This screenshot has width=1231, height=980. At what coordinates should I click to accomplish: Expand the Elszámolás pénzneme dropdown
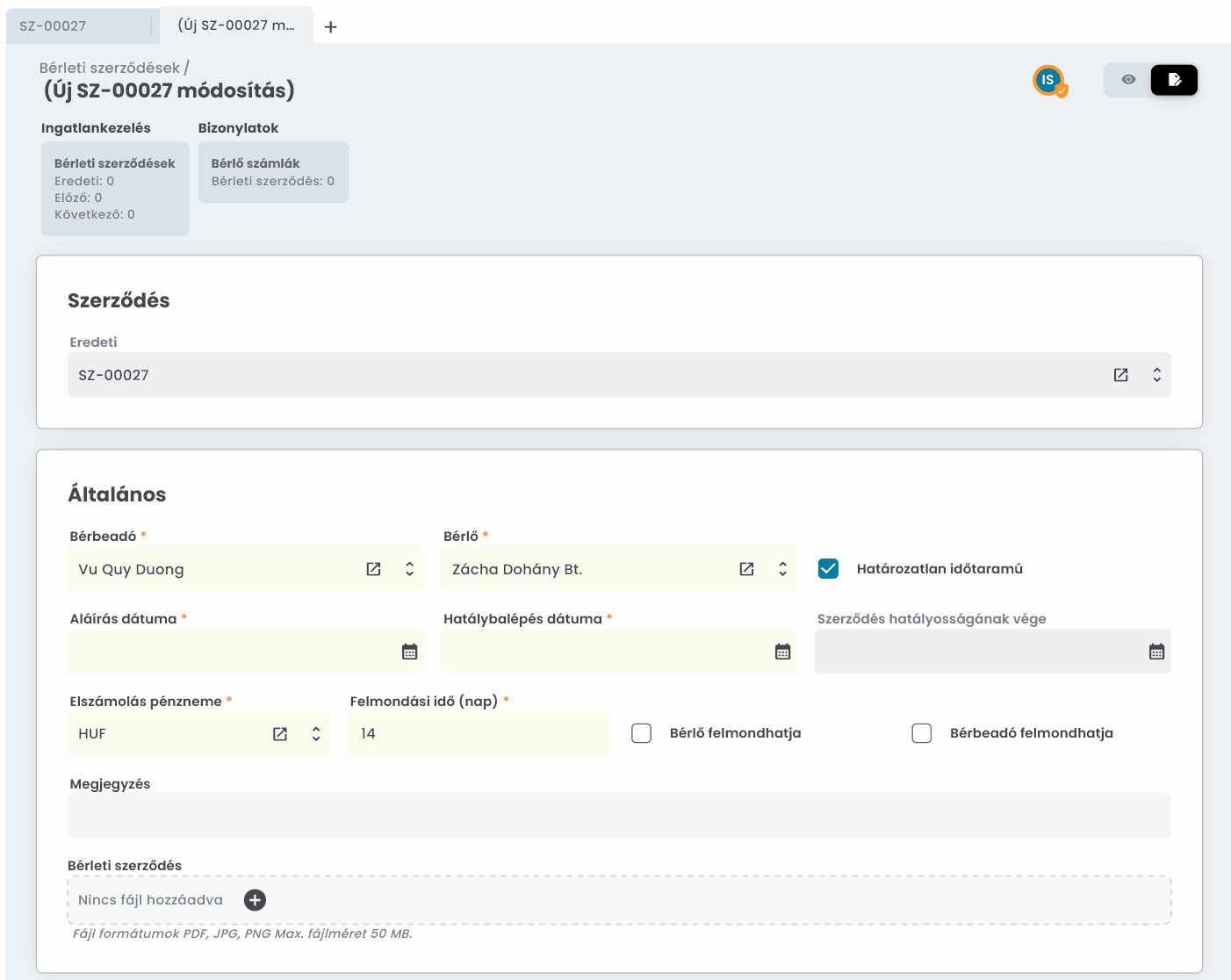pos(316,734)
